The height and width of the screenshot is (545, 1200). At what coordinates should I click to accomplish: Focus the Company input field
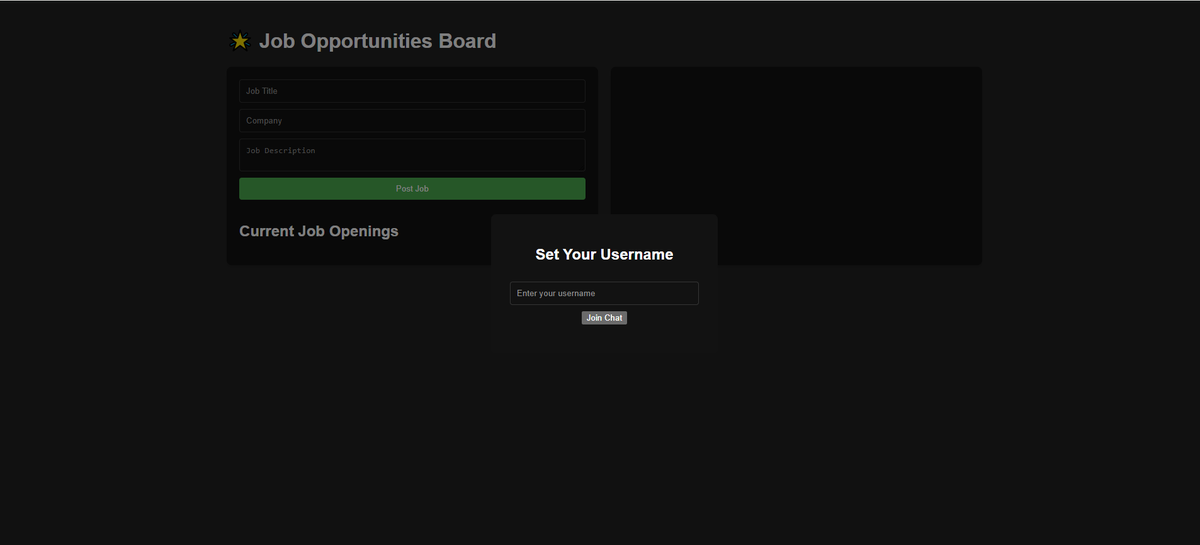point(412,121)
